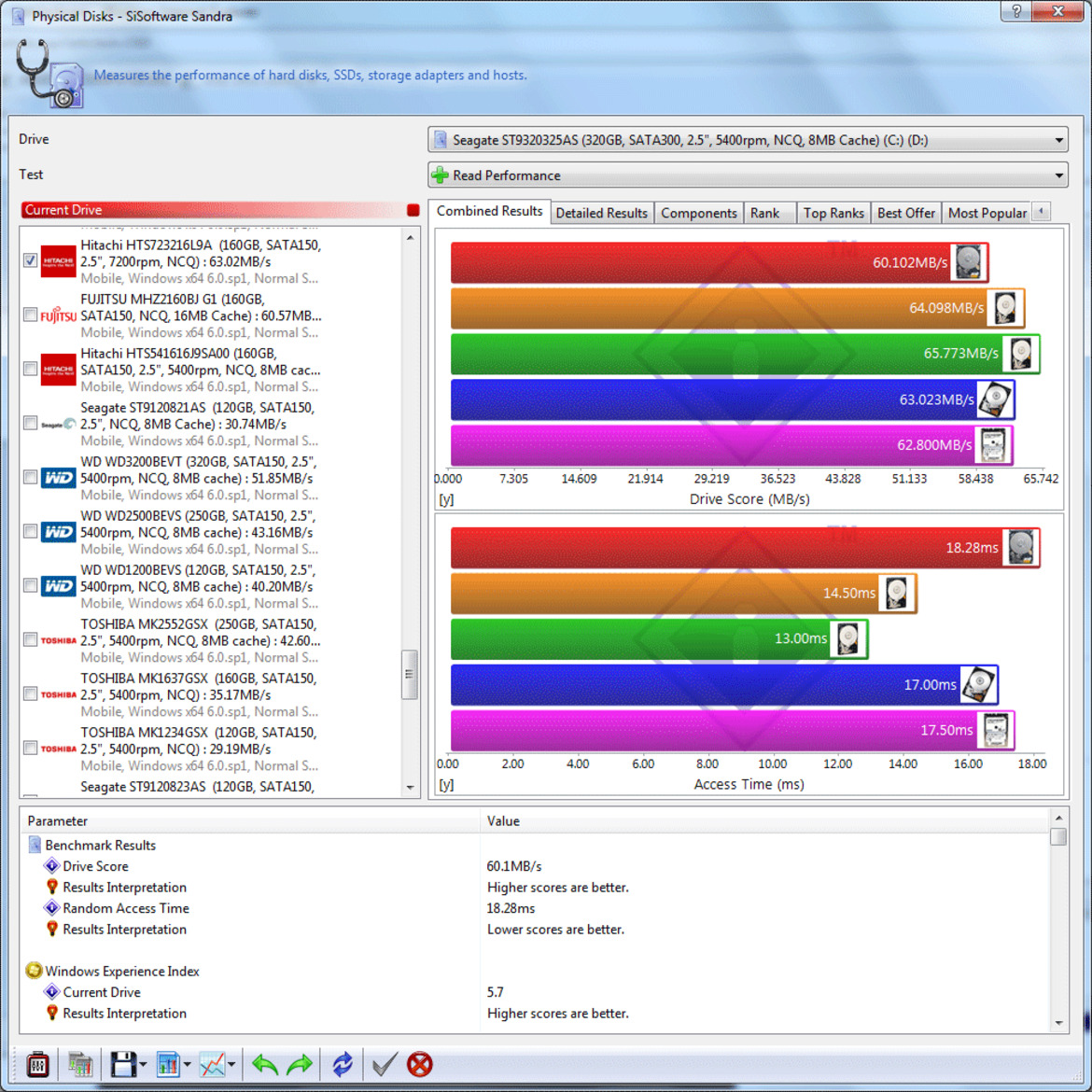1092x1092 pixels.
Task: Open the Top Ranks tab
Action: (833, 213)
